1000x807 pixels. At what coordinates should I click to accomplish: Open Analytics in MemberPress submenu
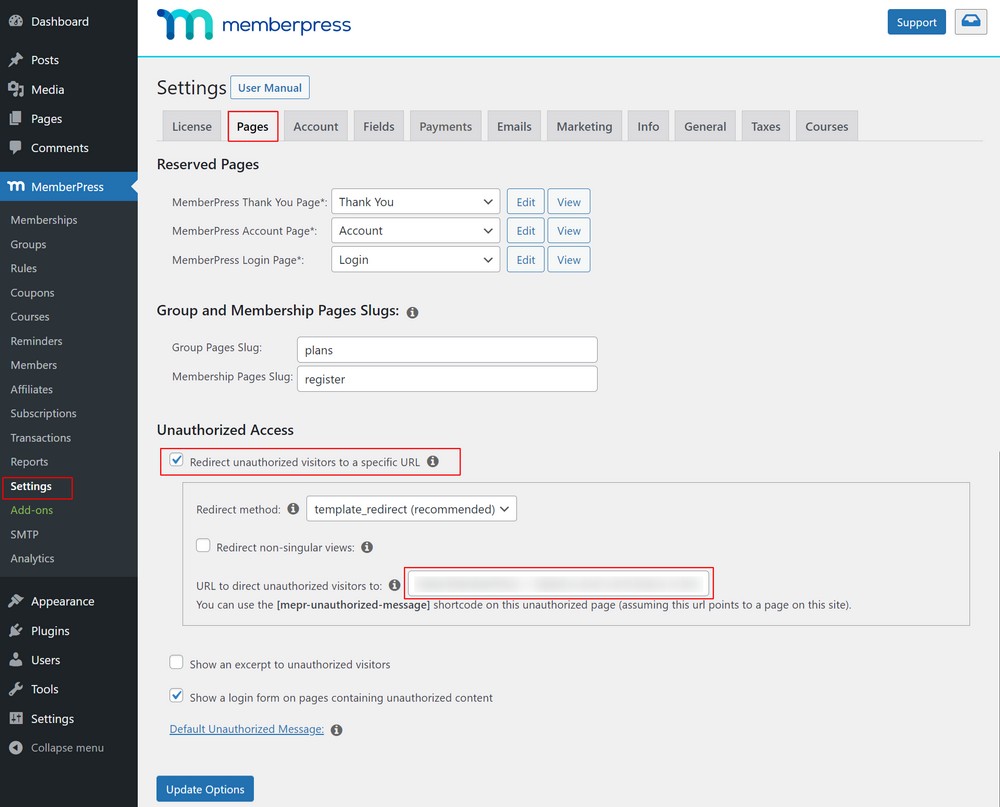[x=33, y=558]
